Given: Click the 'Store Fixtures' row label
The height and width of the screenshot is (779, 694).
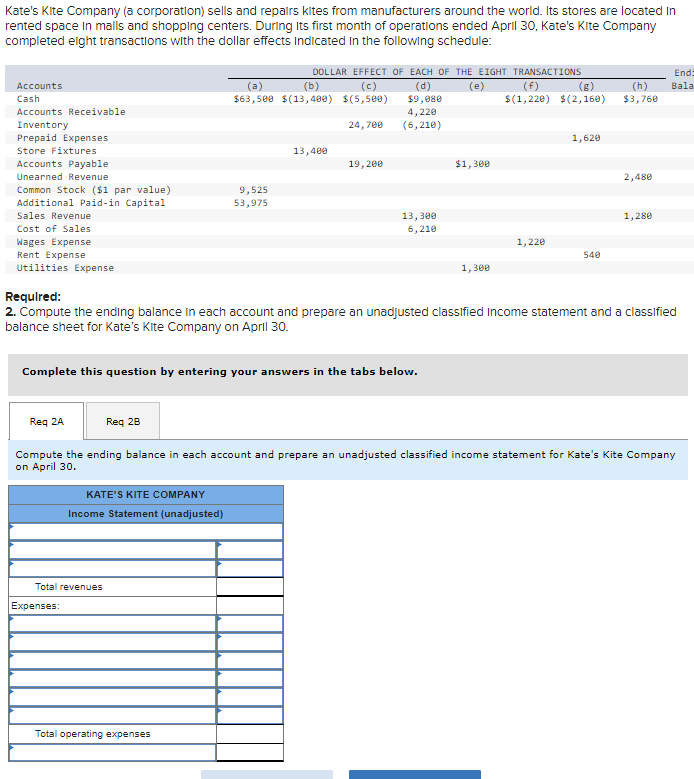Looking at the screenshot, I should 57,151.
